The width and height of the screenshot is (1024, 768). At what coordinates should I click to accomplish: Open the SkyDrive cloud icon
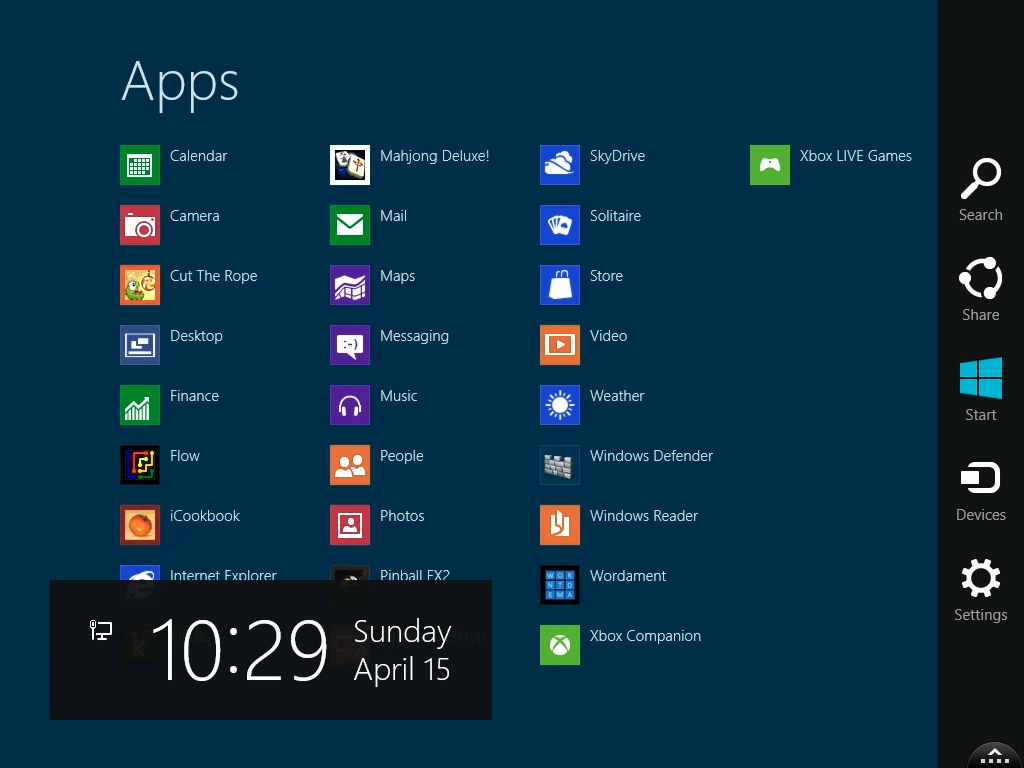coord(560,165)
